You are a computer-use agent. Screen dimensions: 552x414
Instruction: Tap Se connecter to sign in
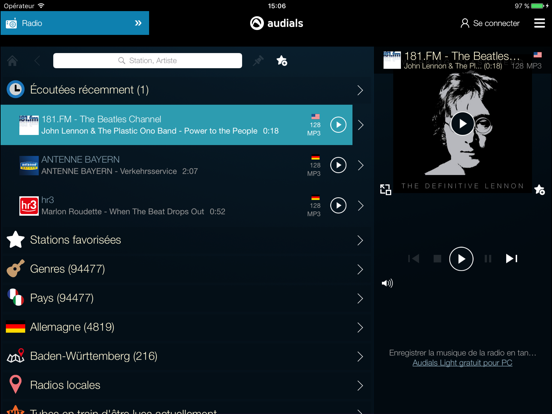[490, 23]
